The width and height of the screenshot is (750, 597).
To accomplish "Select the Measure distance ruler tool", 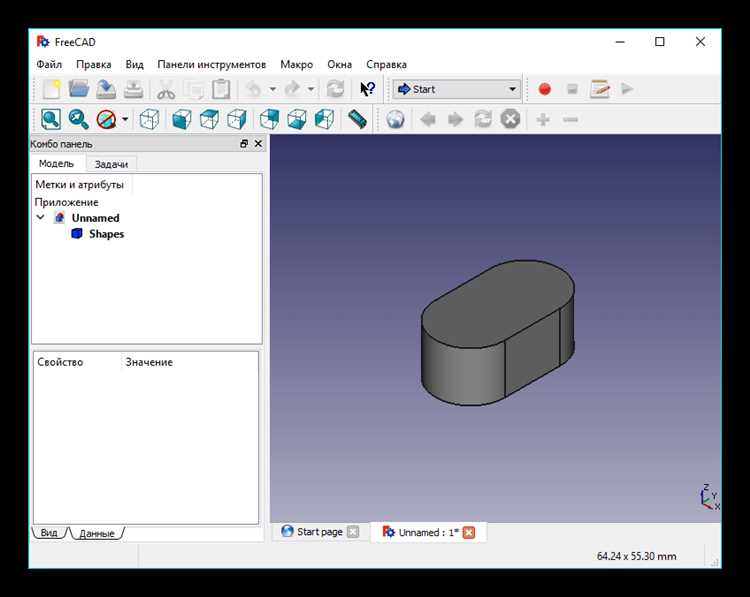I will click(x=357, y=120).
